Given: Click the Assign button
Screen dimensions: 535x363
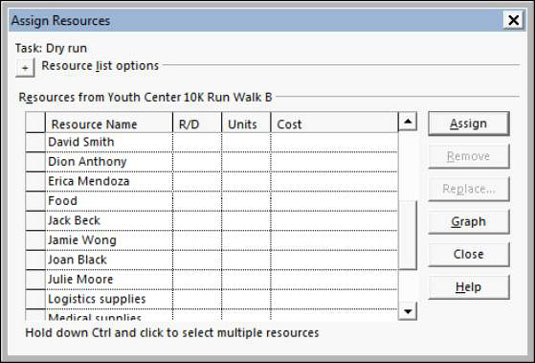Looking at the screenshot, I should pyautogui.click(x=468, y=124).
